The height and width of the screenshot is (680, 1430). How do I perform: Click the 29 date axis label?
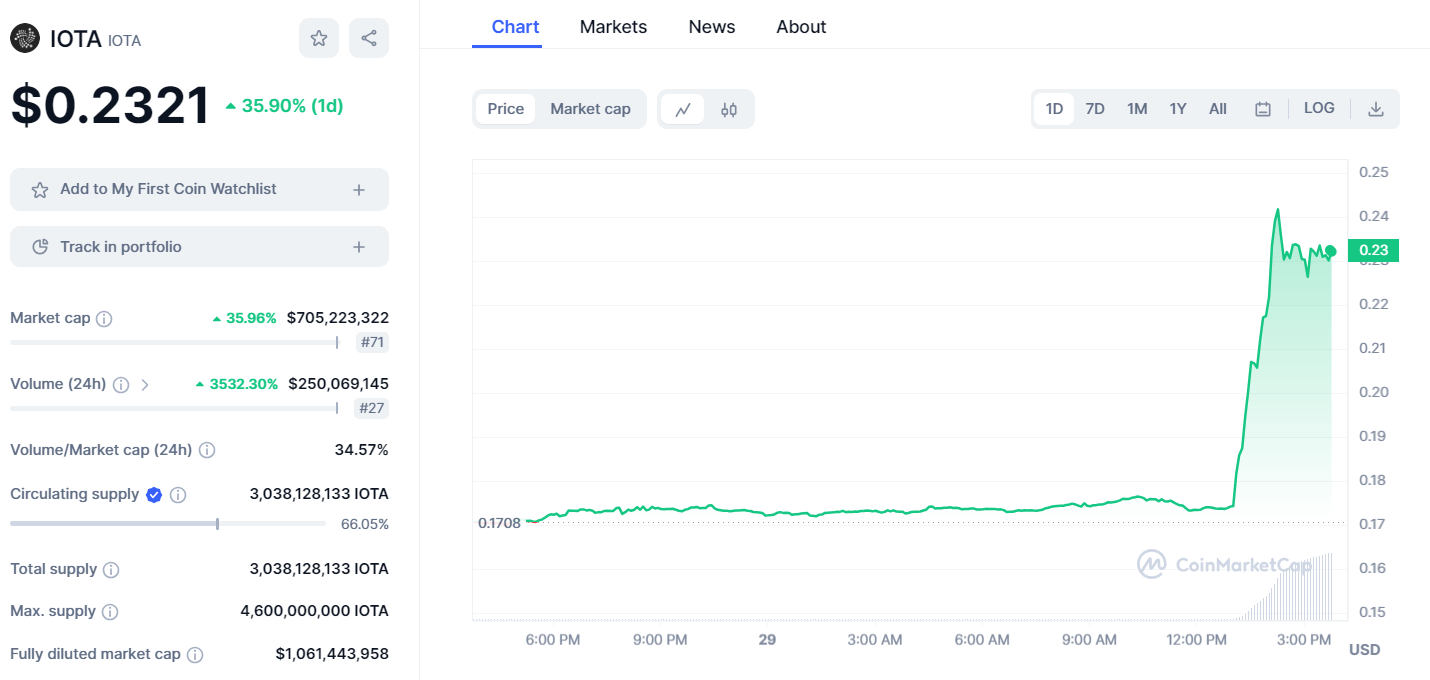[x=767, y=640]
